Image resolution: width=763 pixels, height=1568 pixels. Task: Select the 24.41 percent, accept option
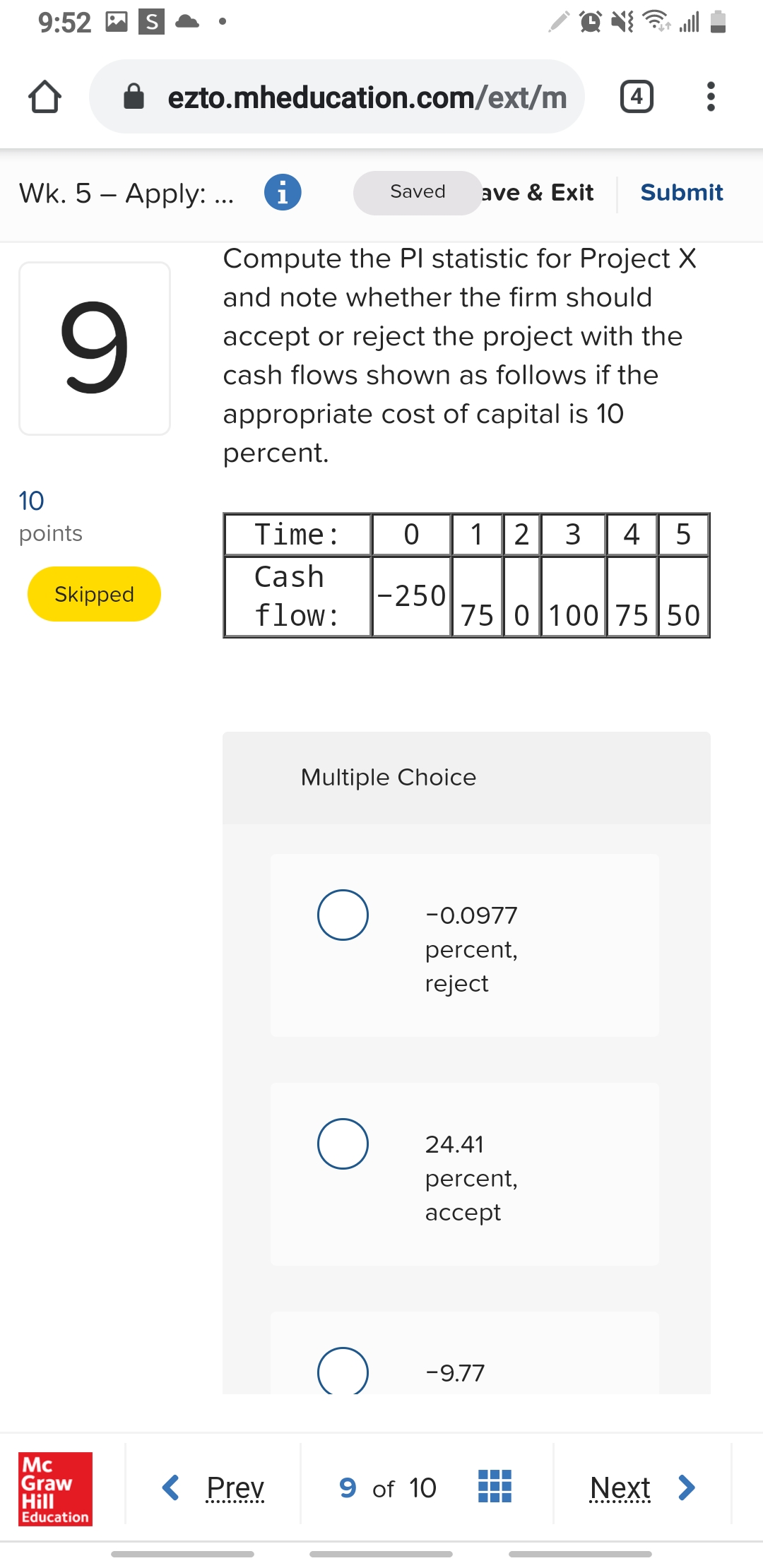[343, 1144]
